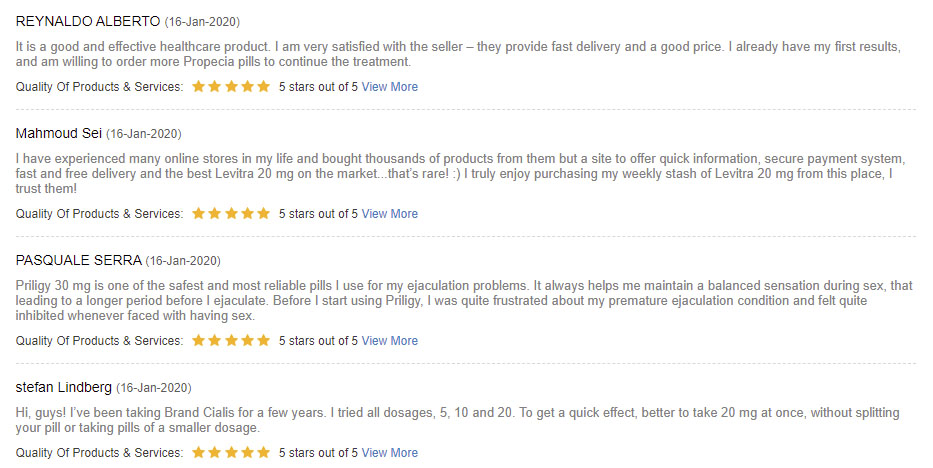Click the date beside Mahmoud Sei
933x468 pixels.
pos(144,134)
